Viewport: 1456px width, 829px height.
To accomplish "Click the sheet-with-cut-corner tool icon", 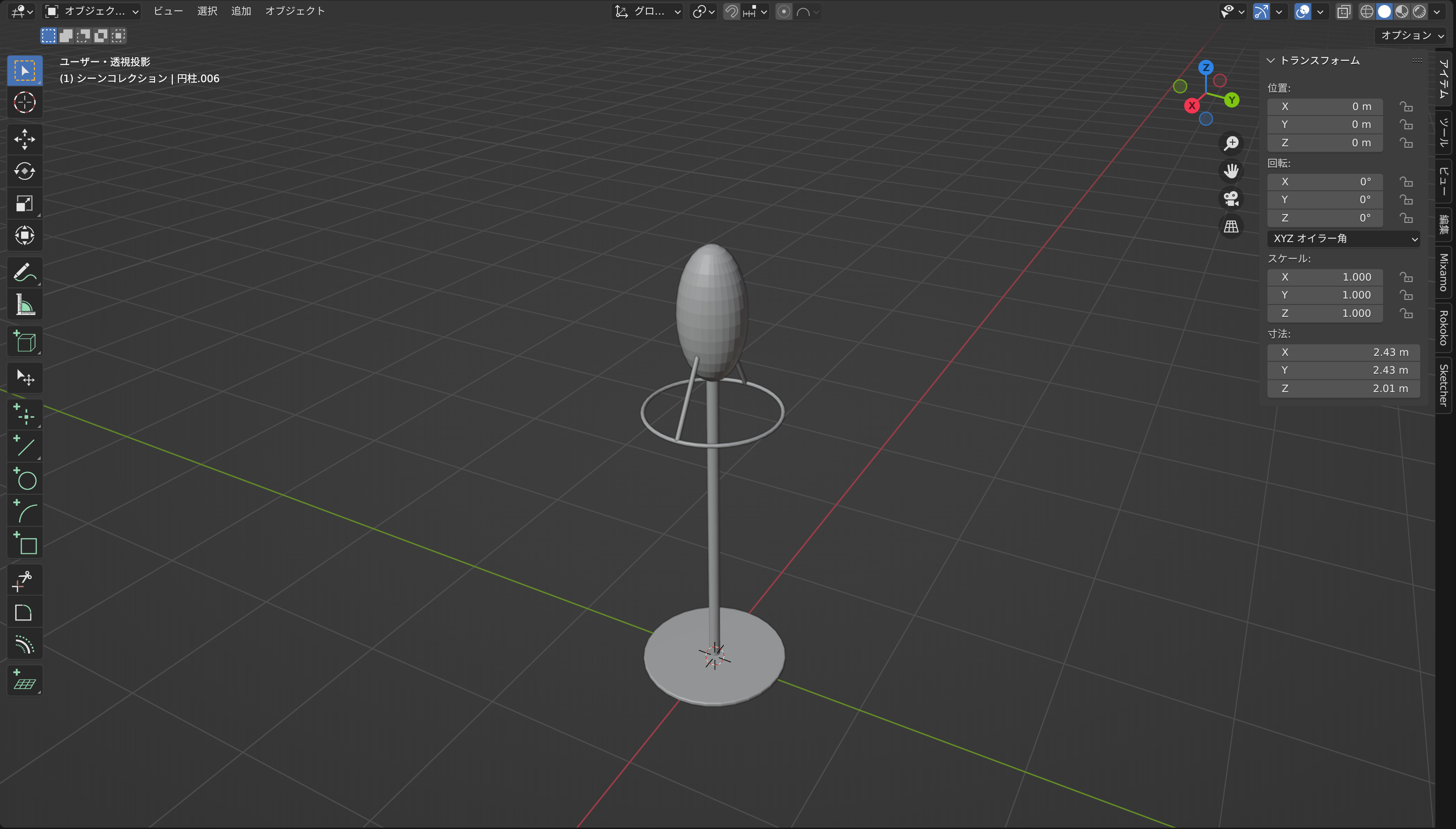I will [24, 612].
